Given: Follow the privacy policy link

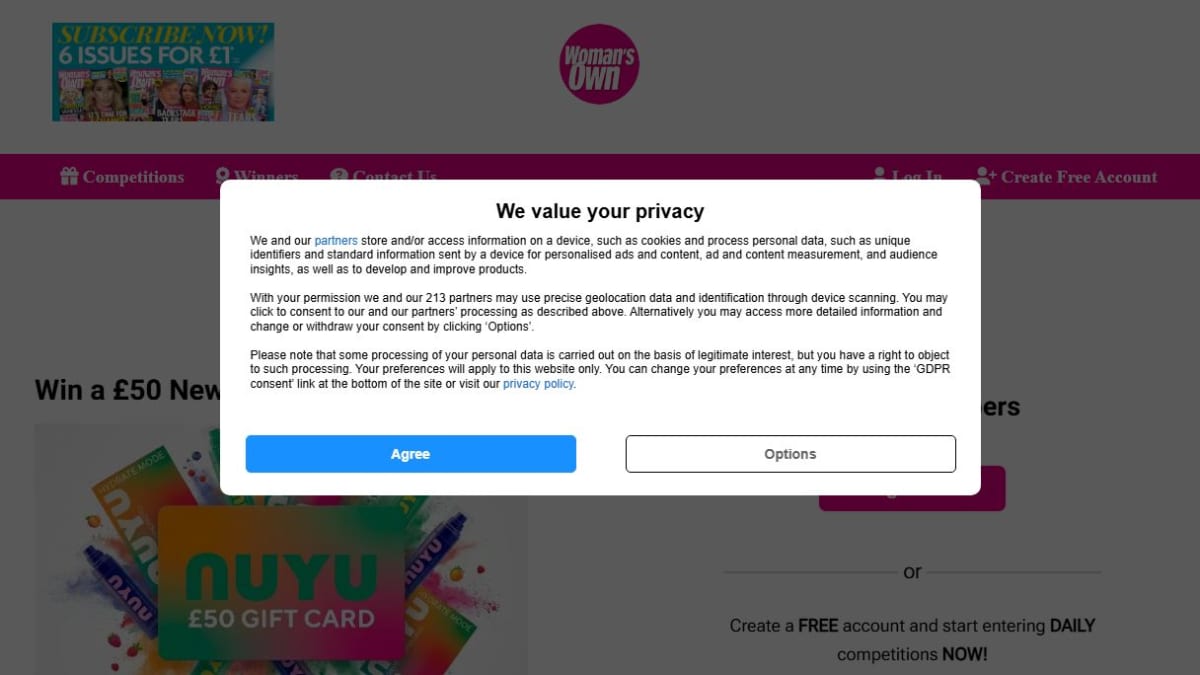Looking at the screenshot, I should 538,384.
